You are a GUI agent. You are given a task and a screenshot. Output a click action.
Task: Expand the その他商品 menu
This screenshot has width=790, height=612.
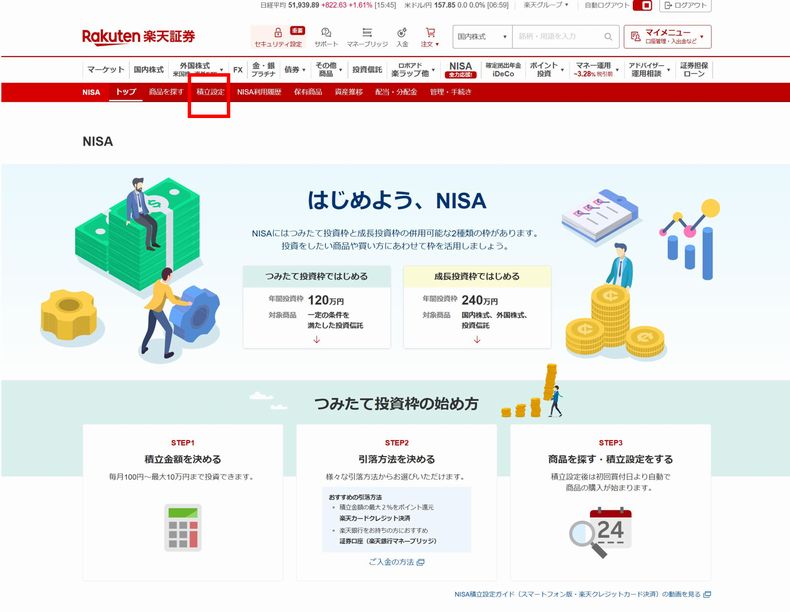[x=328, y=70]
